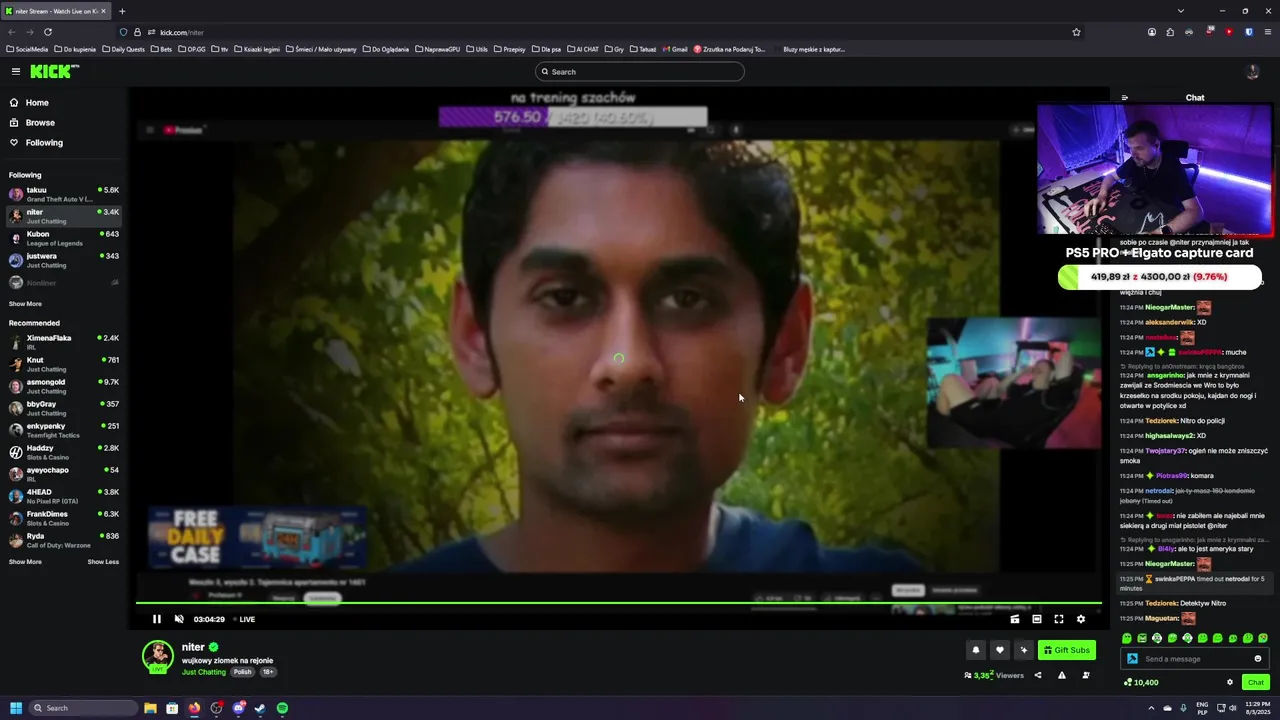This screenshot has height=720, width=1280.
Task: Pause the live stream
Action: tap(156, 619)
